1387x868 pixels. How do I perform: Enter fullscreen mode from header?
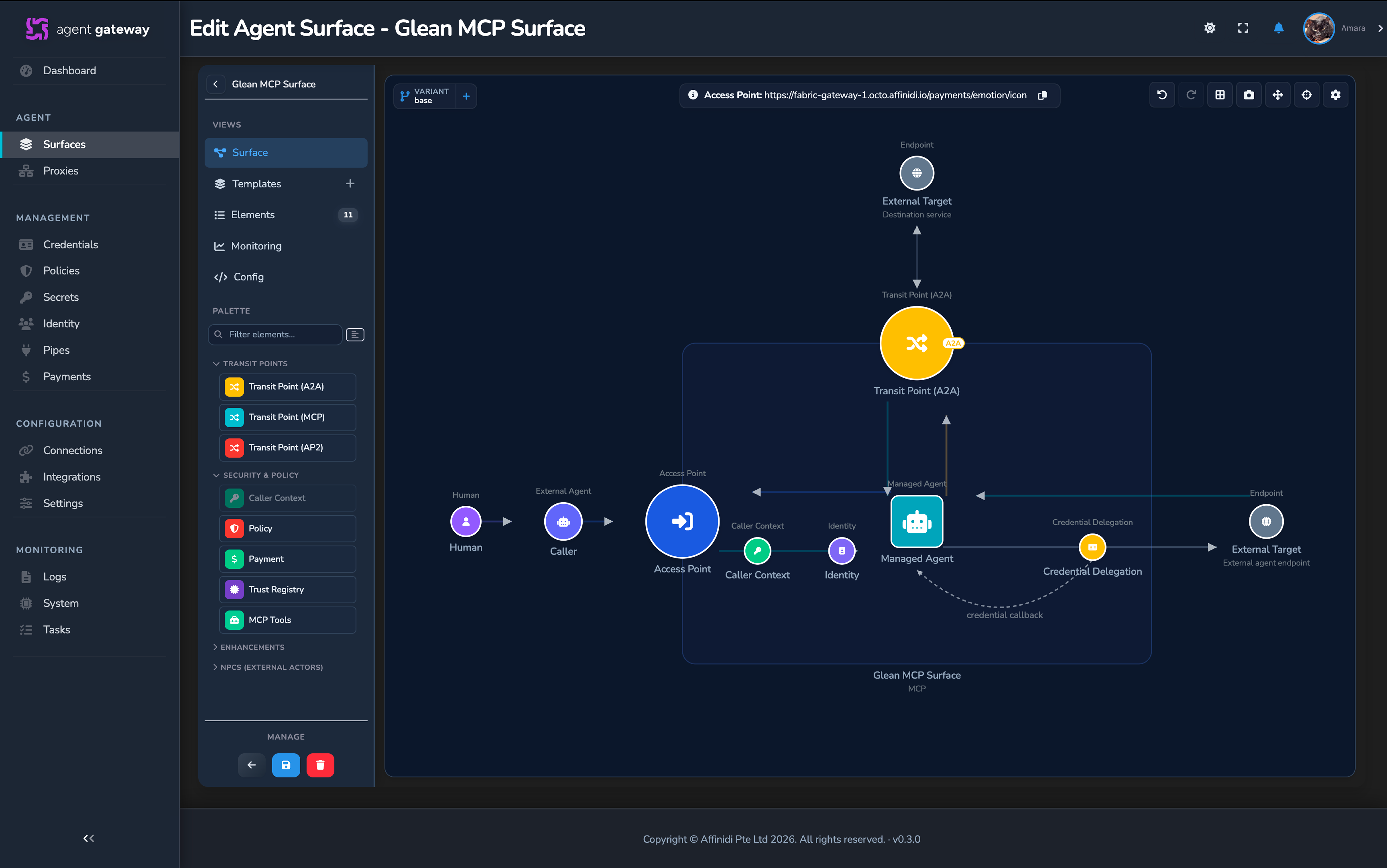pos(1243,28)
